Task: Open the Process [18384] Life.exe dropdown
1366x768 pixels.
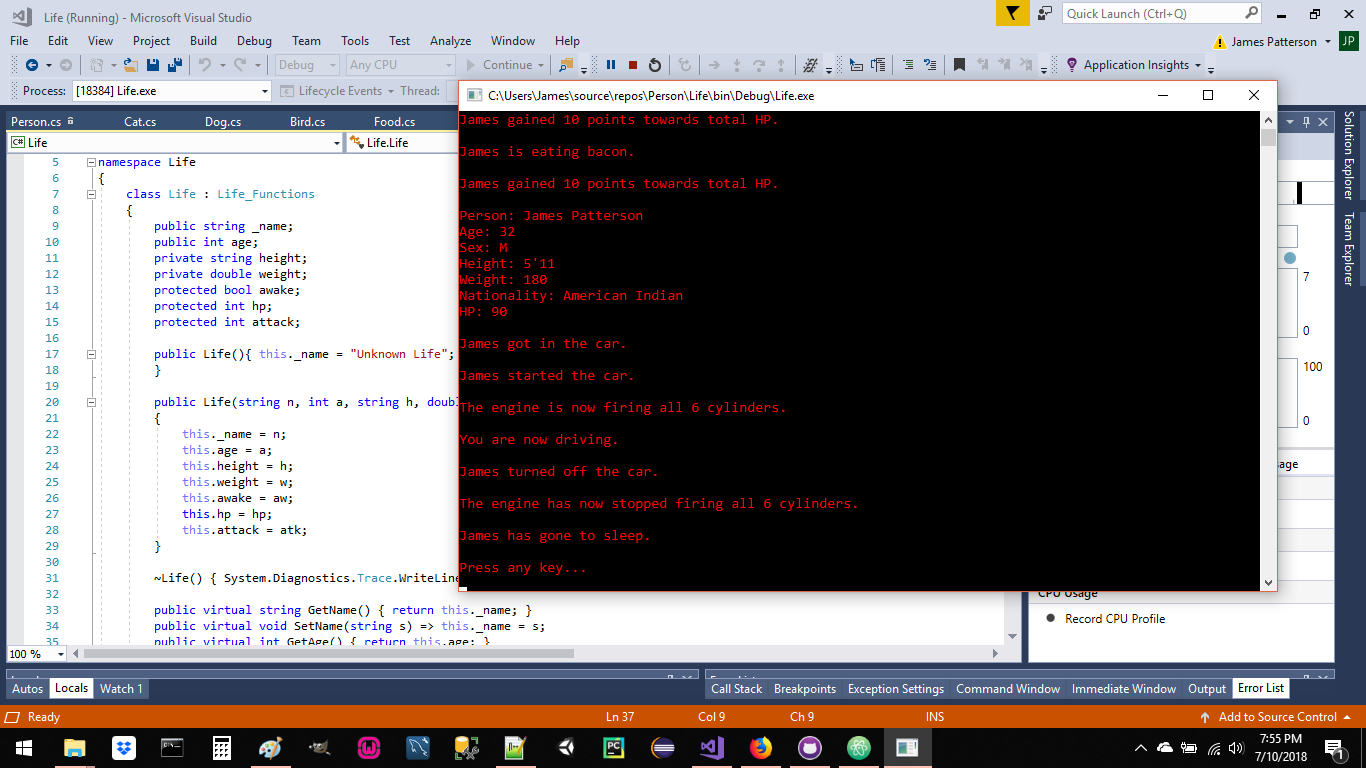Action: 172,91
